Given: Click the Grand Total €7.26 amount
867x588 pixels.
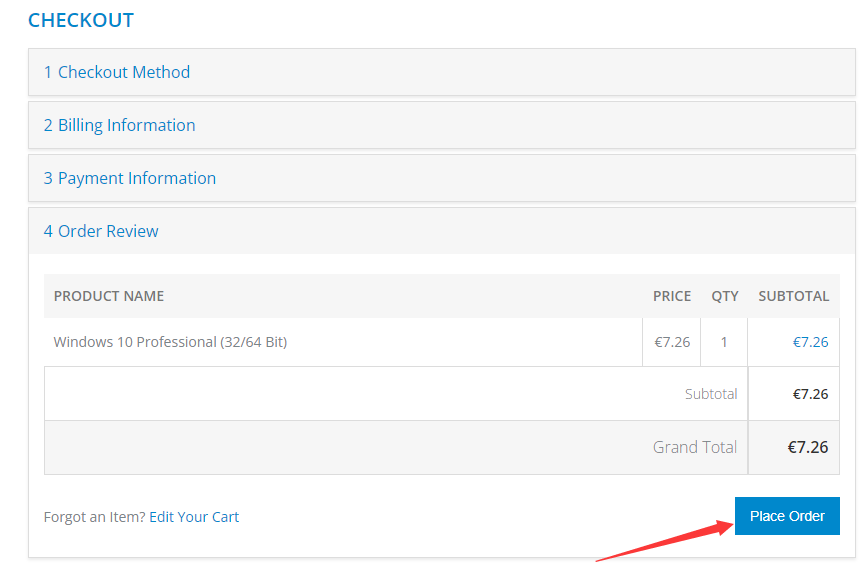Looking at the screenshot, I should click(x=807, y=447).
